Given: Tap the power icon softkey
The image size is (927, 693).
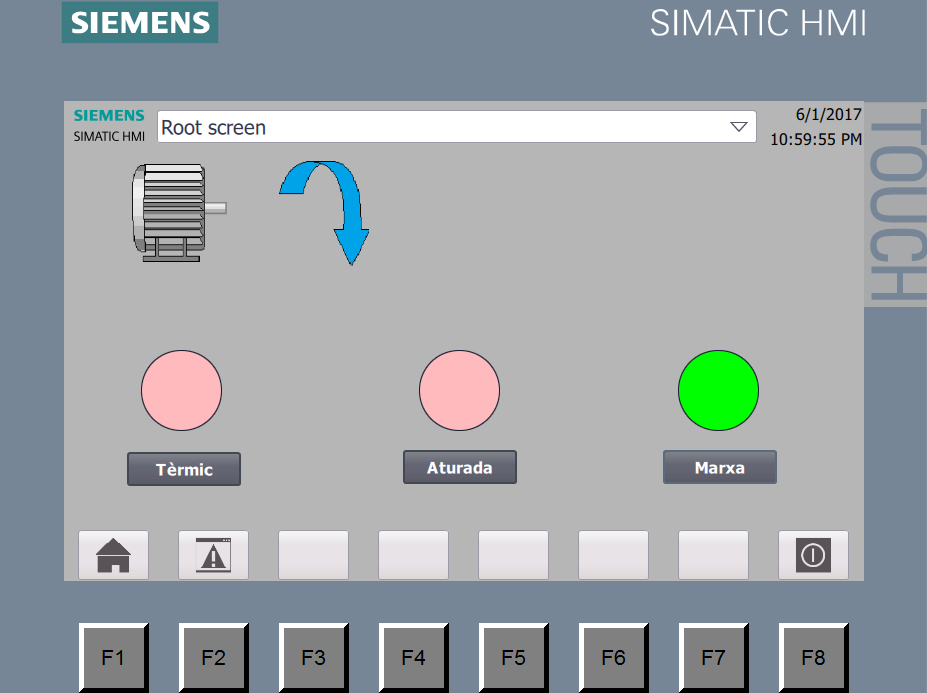Looking at the screenshot, I should [x=813, y=555].
